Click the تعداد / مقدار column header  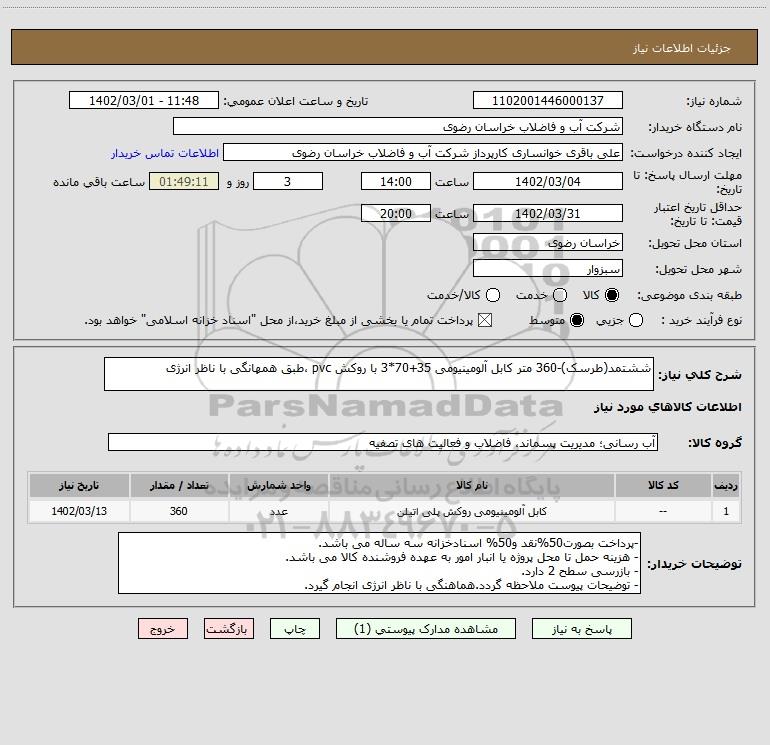click(x=179, y=485)
